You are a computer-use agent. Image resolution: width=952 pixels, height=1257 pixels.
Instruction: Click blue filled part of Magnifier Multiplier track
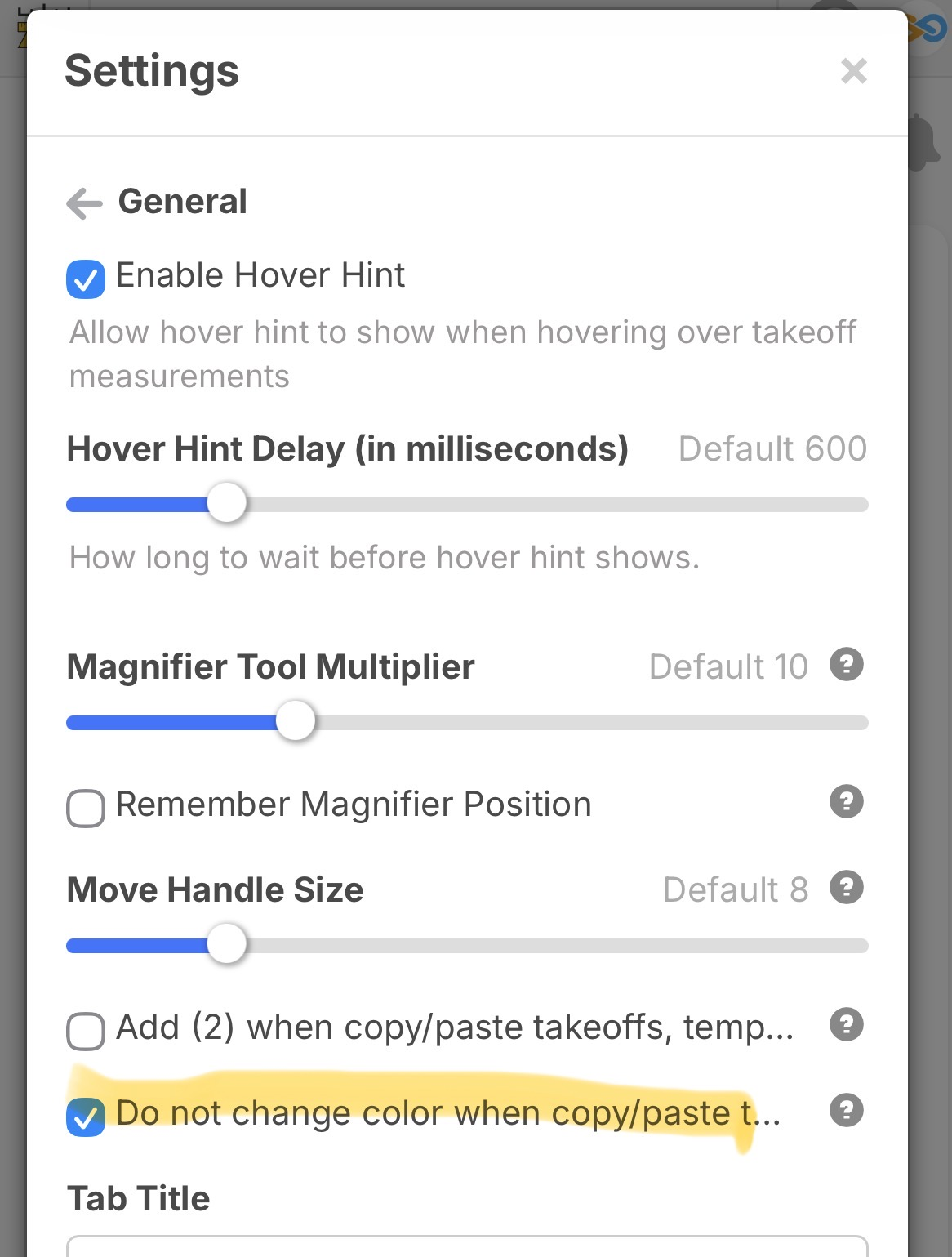171,723
